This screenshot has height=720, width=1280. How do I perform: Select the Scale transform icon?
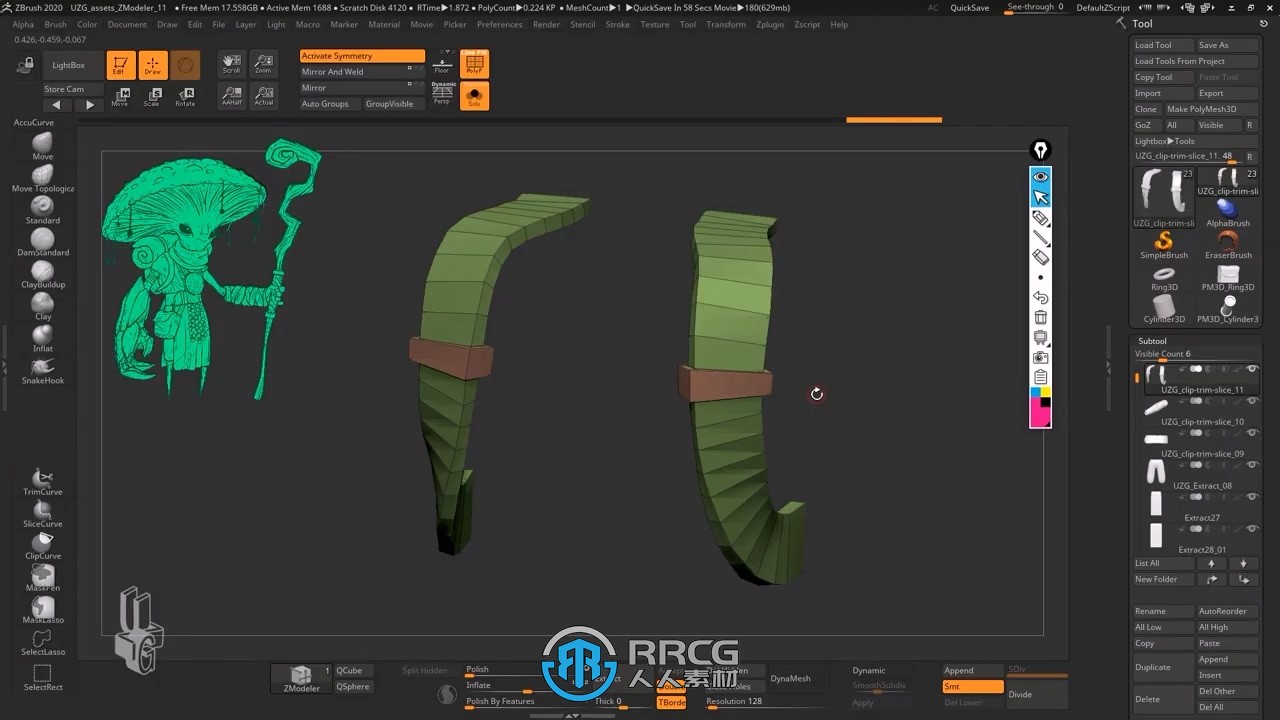pos(152,96)
